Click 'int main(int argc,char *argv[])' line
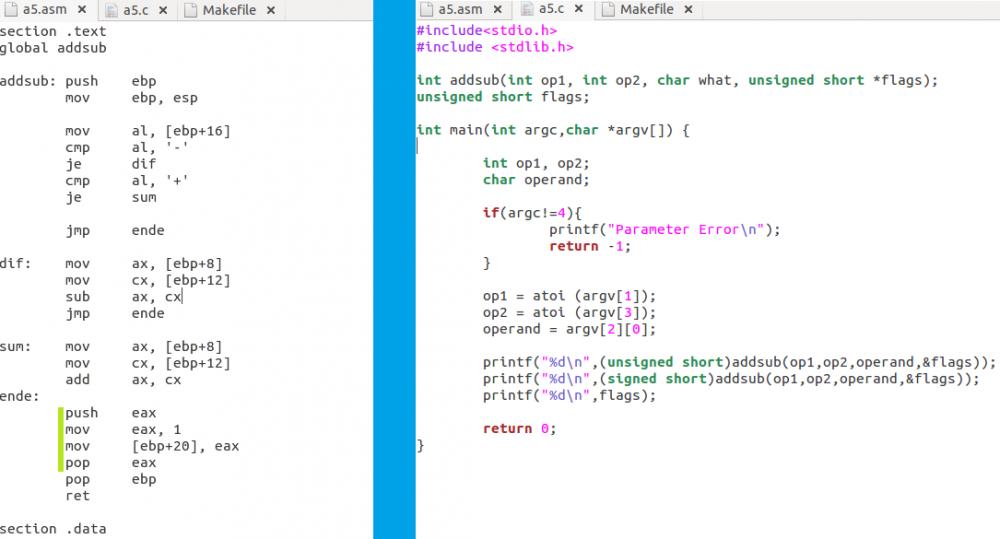Screen dimensions: 1000x539 553,130
